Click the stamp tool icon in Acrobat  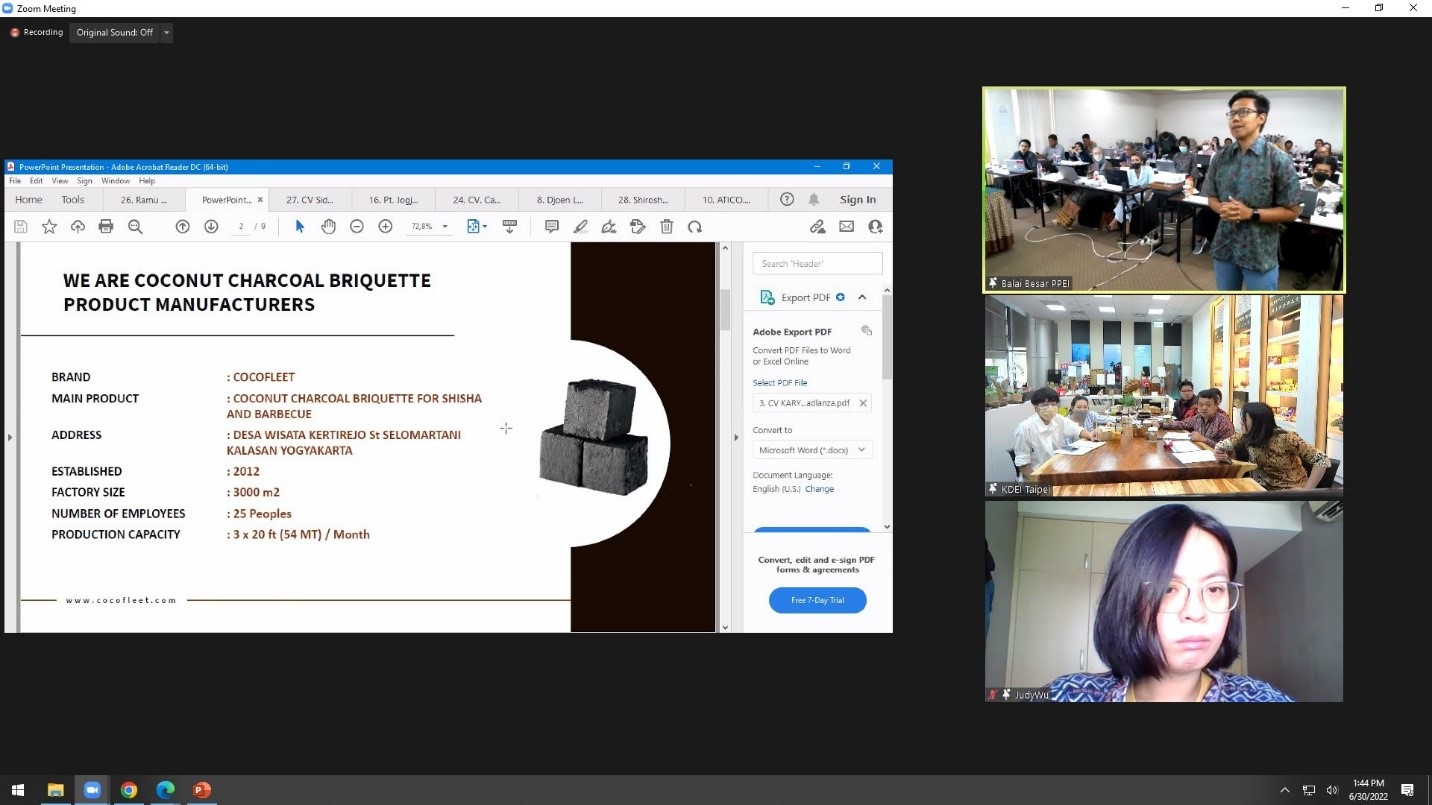[638, 227]
